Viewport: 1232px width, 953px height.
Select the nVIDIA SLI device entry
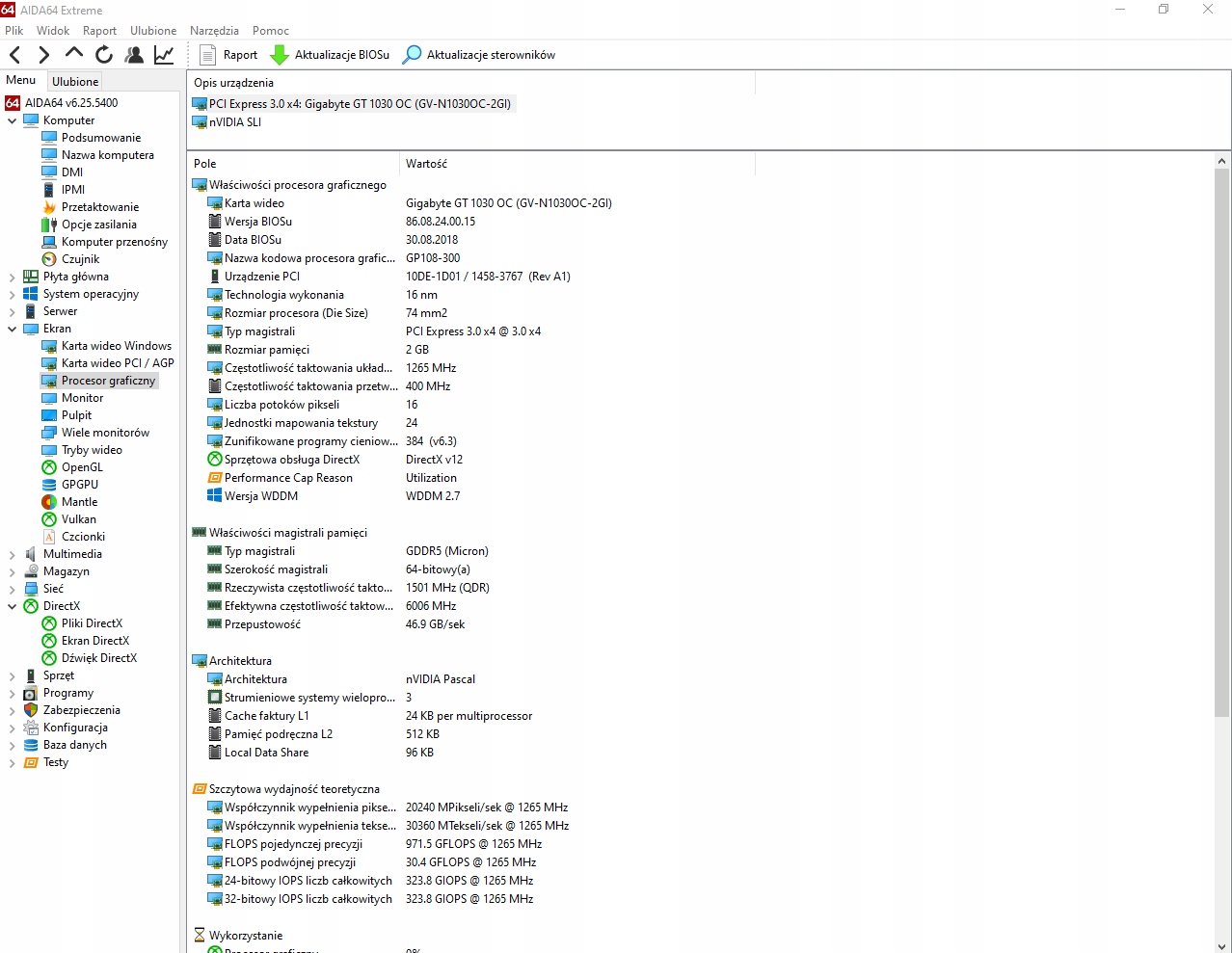227,122
